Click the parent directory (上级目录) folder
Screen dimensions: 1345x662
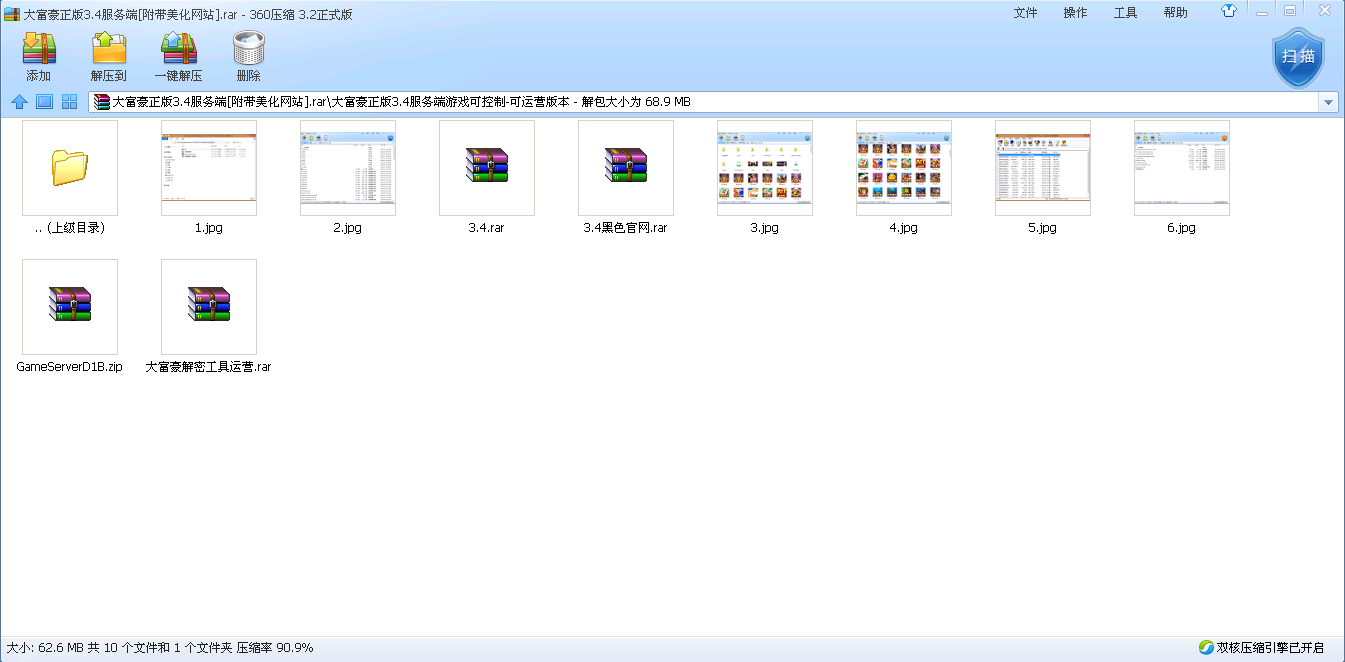point(69,168)
